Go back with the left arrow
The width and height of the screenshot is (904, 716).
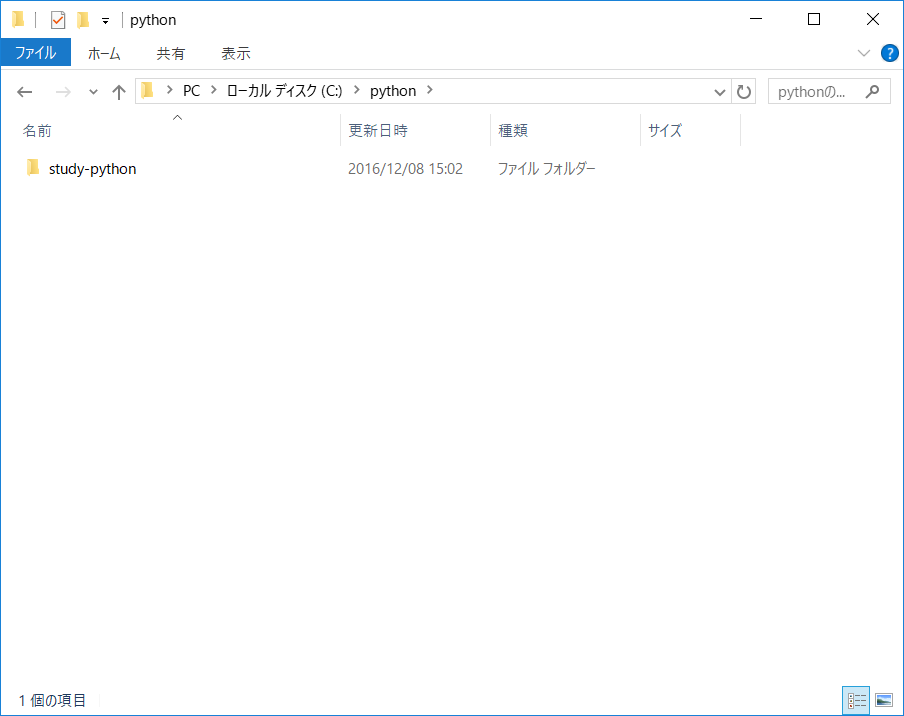(25, 92)
